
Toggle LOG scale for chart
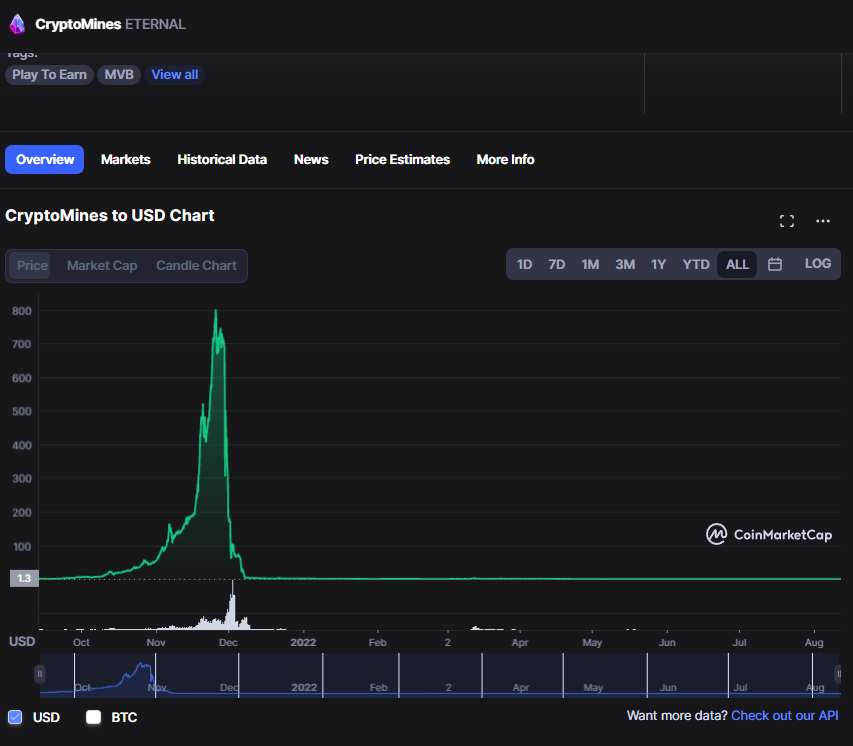818,264
